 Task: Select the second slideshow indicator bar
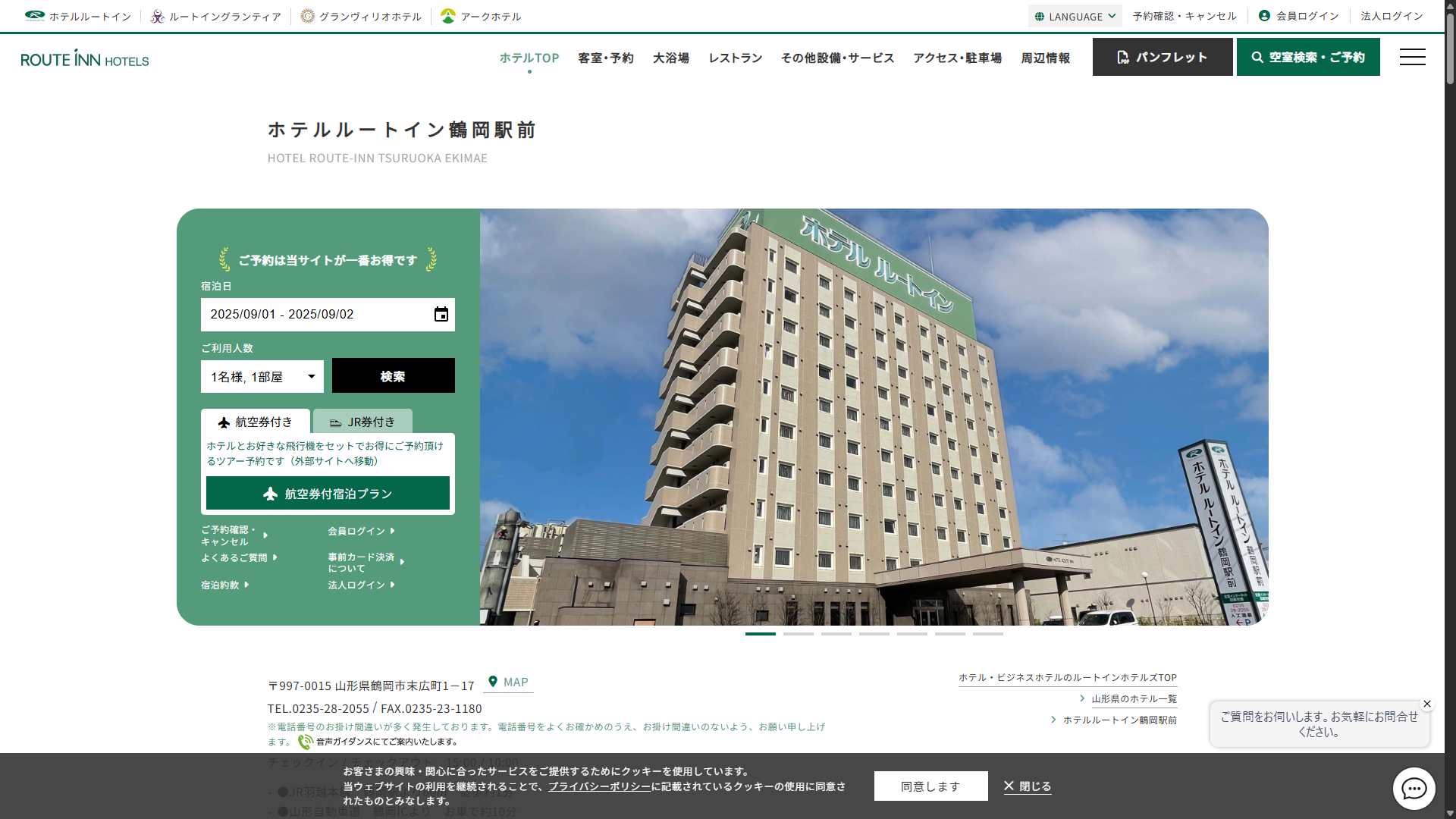tap(798, 633)
